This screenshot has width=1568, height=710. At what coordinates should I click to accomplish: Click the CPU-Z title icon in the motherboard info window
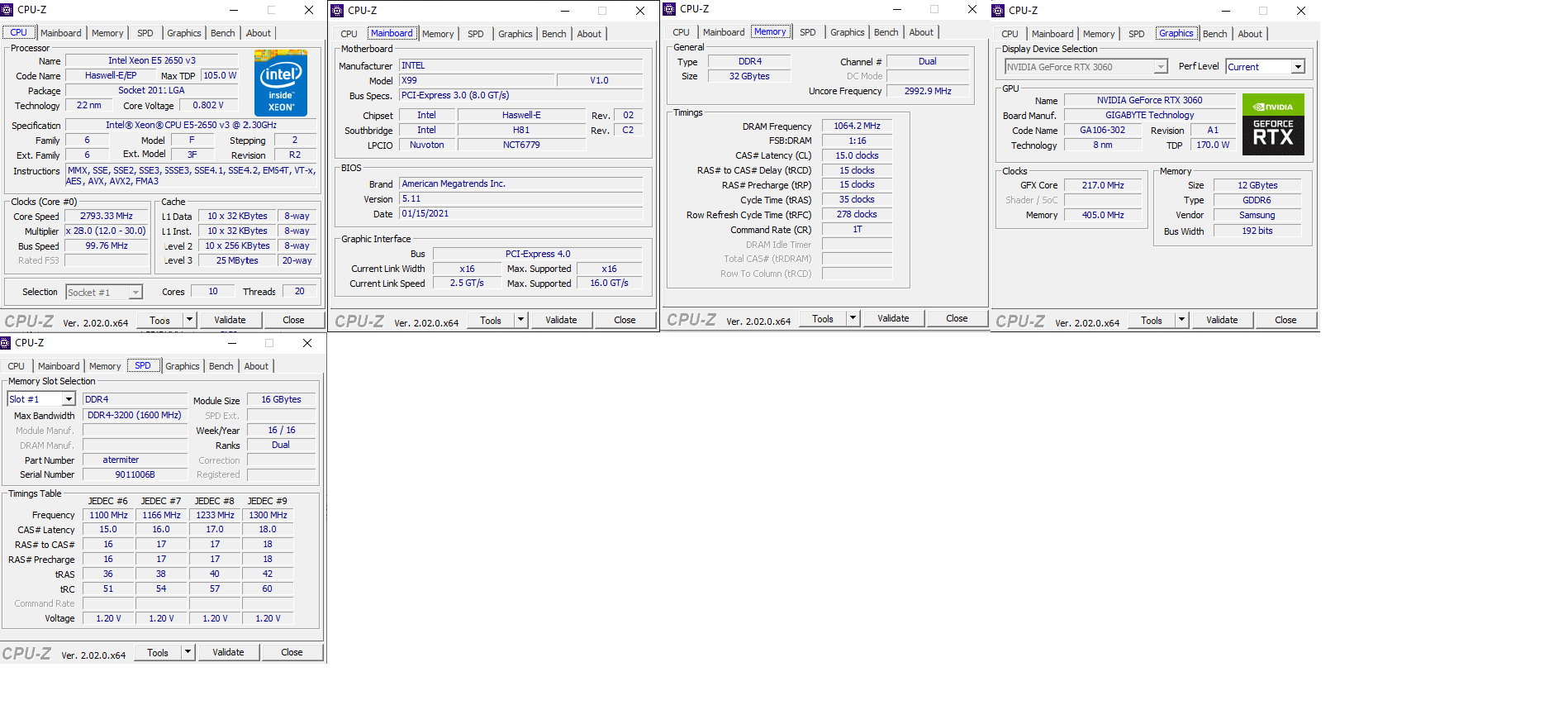point(337,11)
